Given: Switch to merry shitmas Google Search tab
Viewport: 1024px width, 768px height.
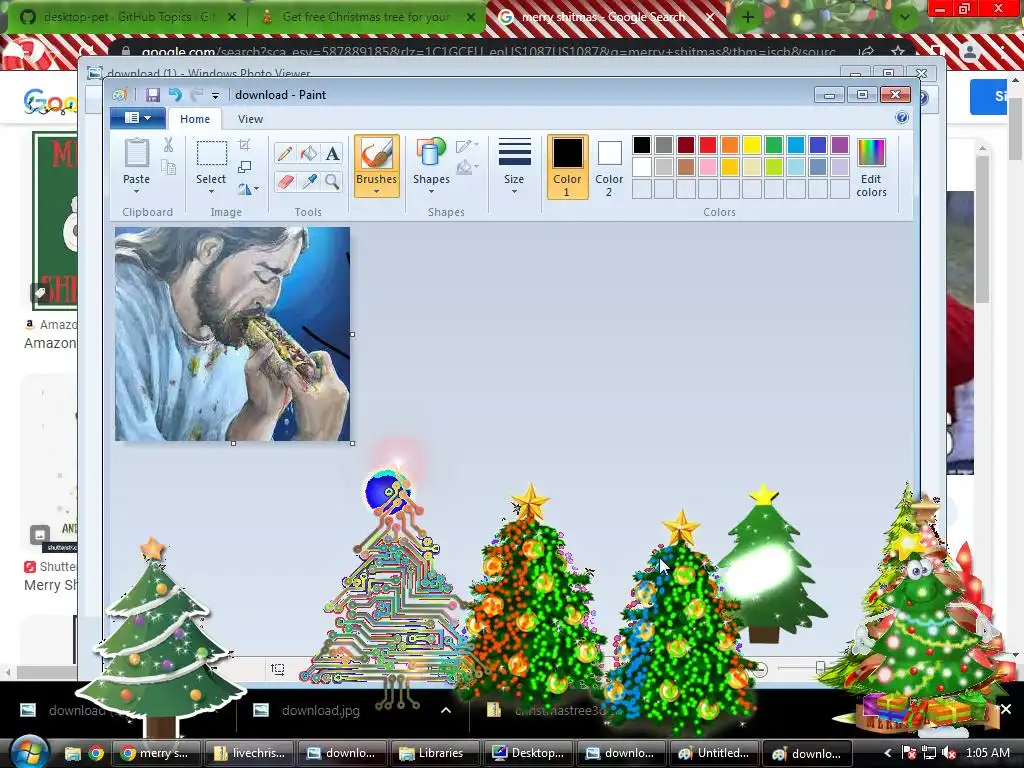Looking at the screenshot, I should pos(606,17).
